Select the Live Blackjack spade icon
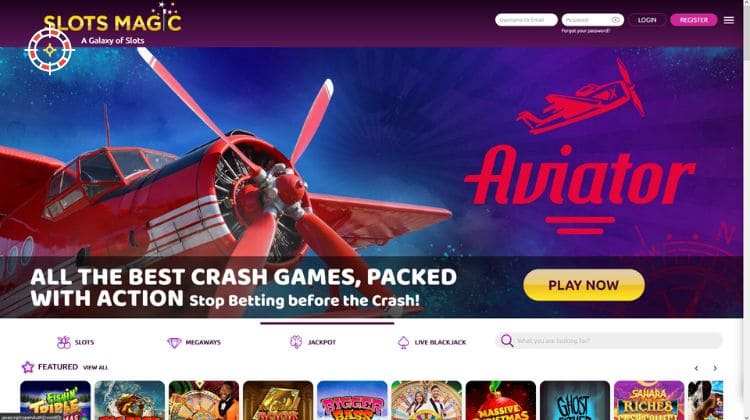The width and height of the screenshot is (750, 420). point(403,343)
